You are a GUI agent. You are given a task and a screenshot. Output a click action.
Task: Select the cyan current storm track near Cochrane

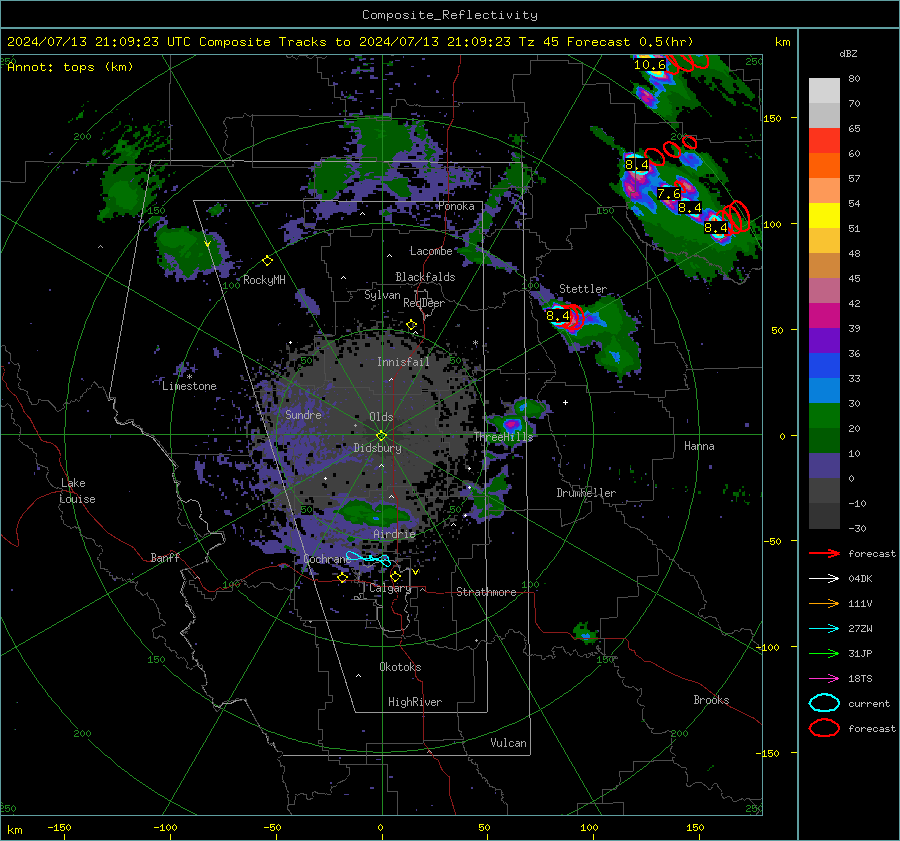click(x=368, y=559)
